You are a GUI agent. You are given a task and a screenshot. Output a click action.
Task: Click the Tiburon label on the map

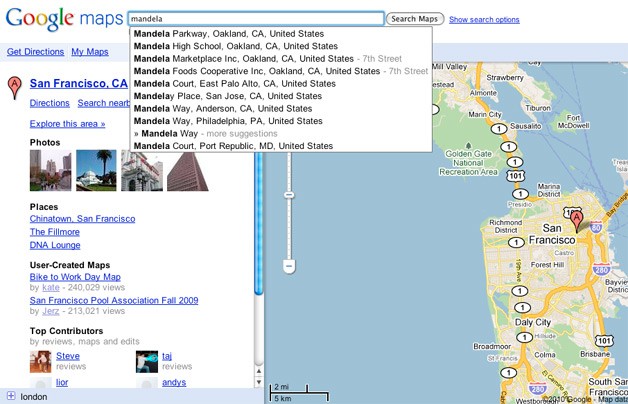tap(538, 108)
